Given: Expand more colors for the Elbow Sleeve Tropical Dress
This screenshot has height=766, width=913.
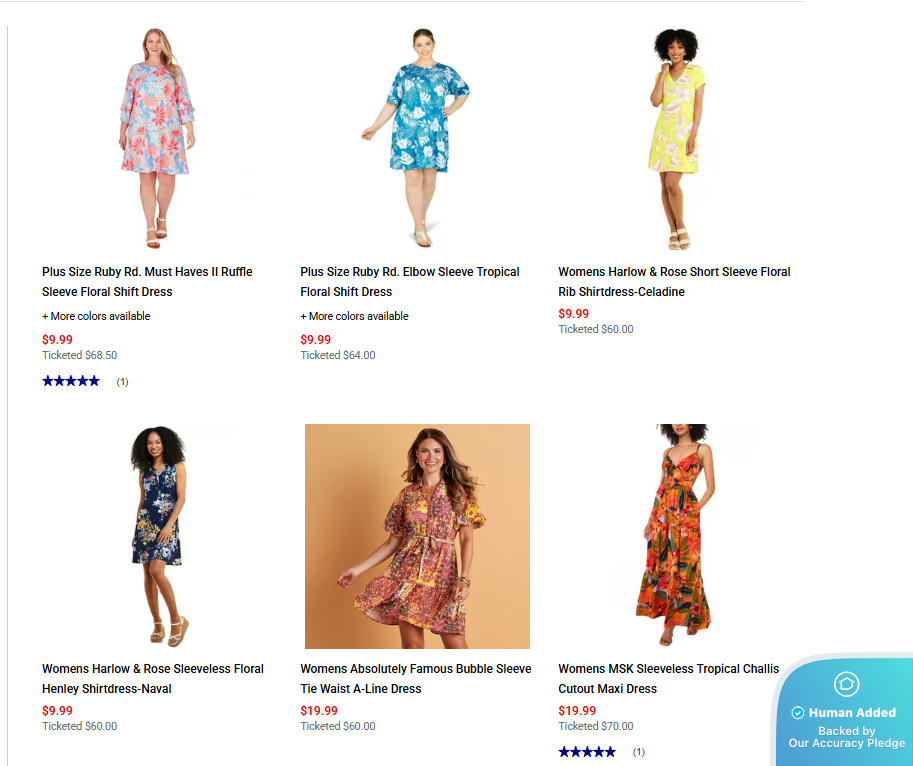Looking at the screenshot, I should tap(354, 316).
